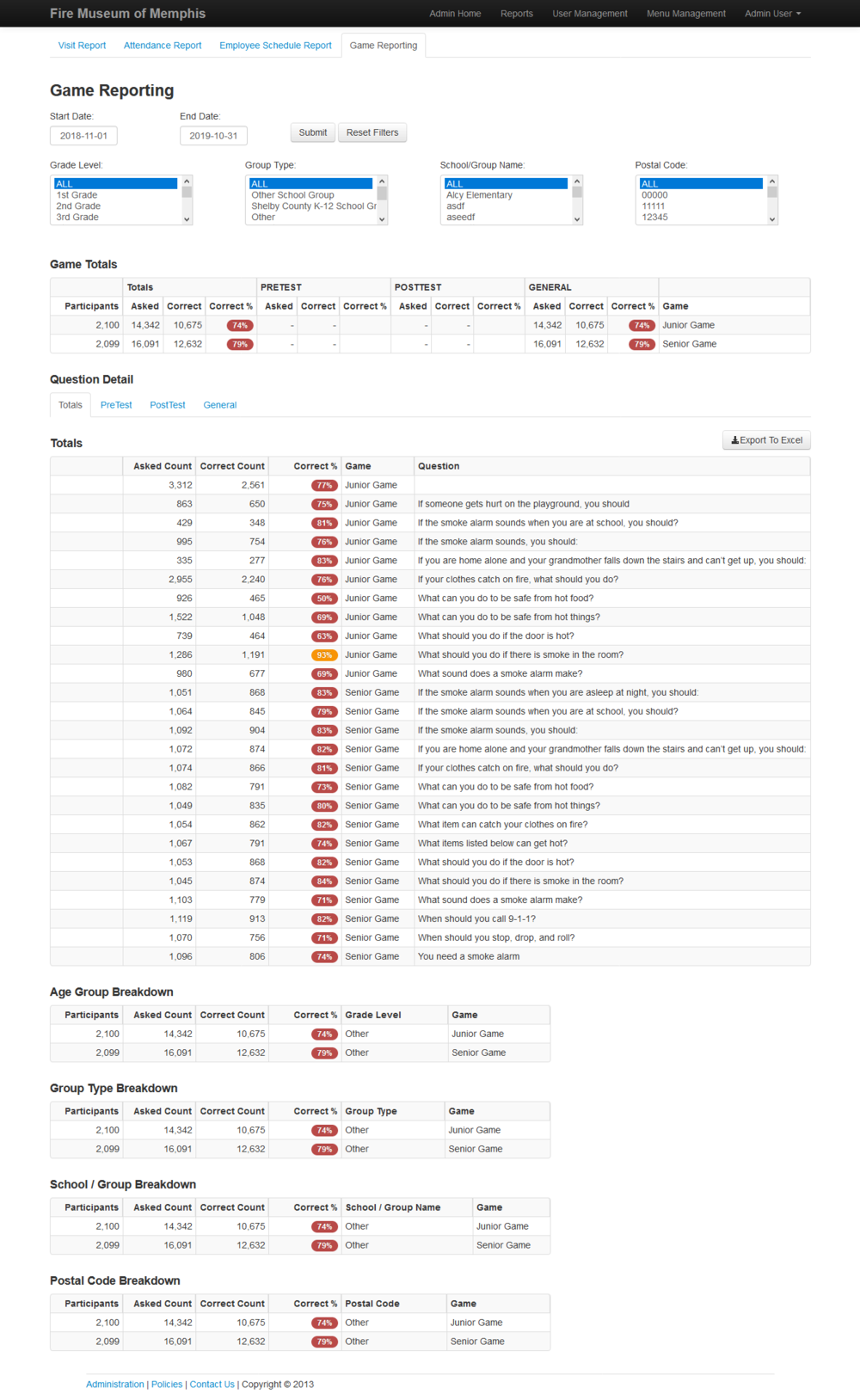
Task: Choose aseedf in the School/Group Name list
Action: click(x=506, y=218)
